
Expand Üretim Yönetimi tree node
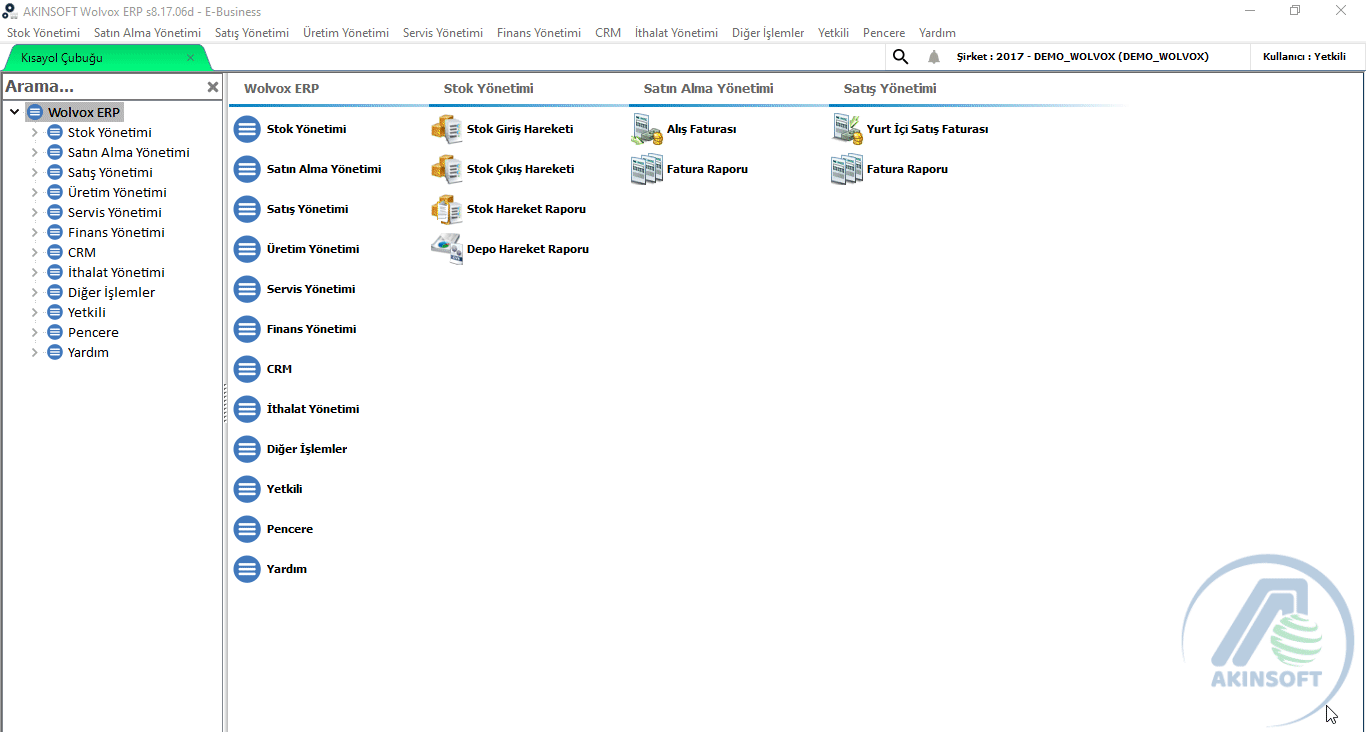[34, 192]
